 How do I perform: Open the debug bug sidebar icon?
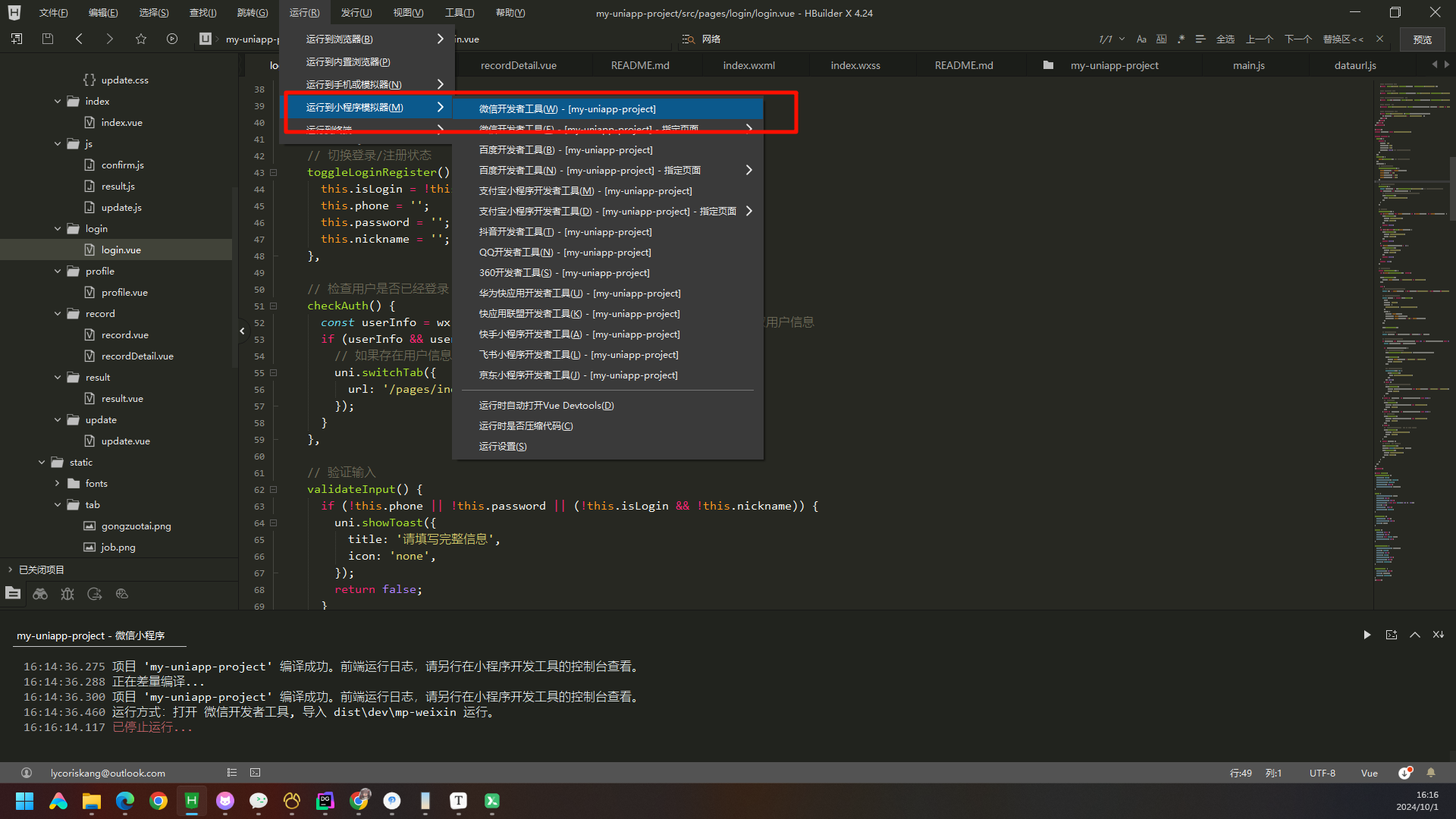point(67,594)
